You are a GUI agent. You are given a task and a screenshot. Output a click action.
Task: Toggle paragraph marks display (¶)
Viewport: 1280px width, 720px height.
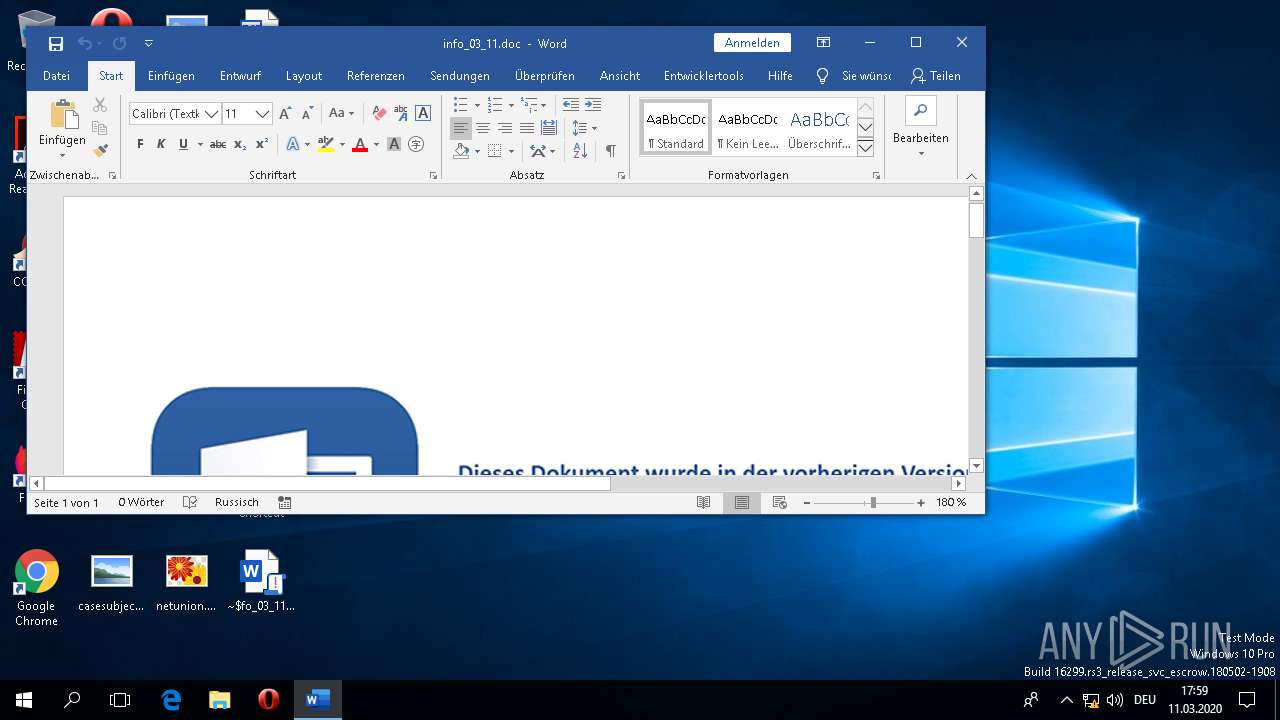coord(610,151)
